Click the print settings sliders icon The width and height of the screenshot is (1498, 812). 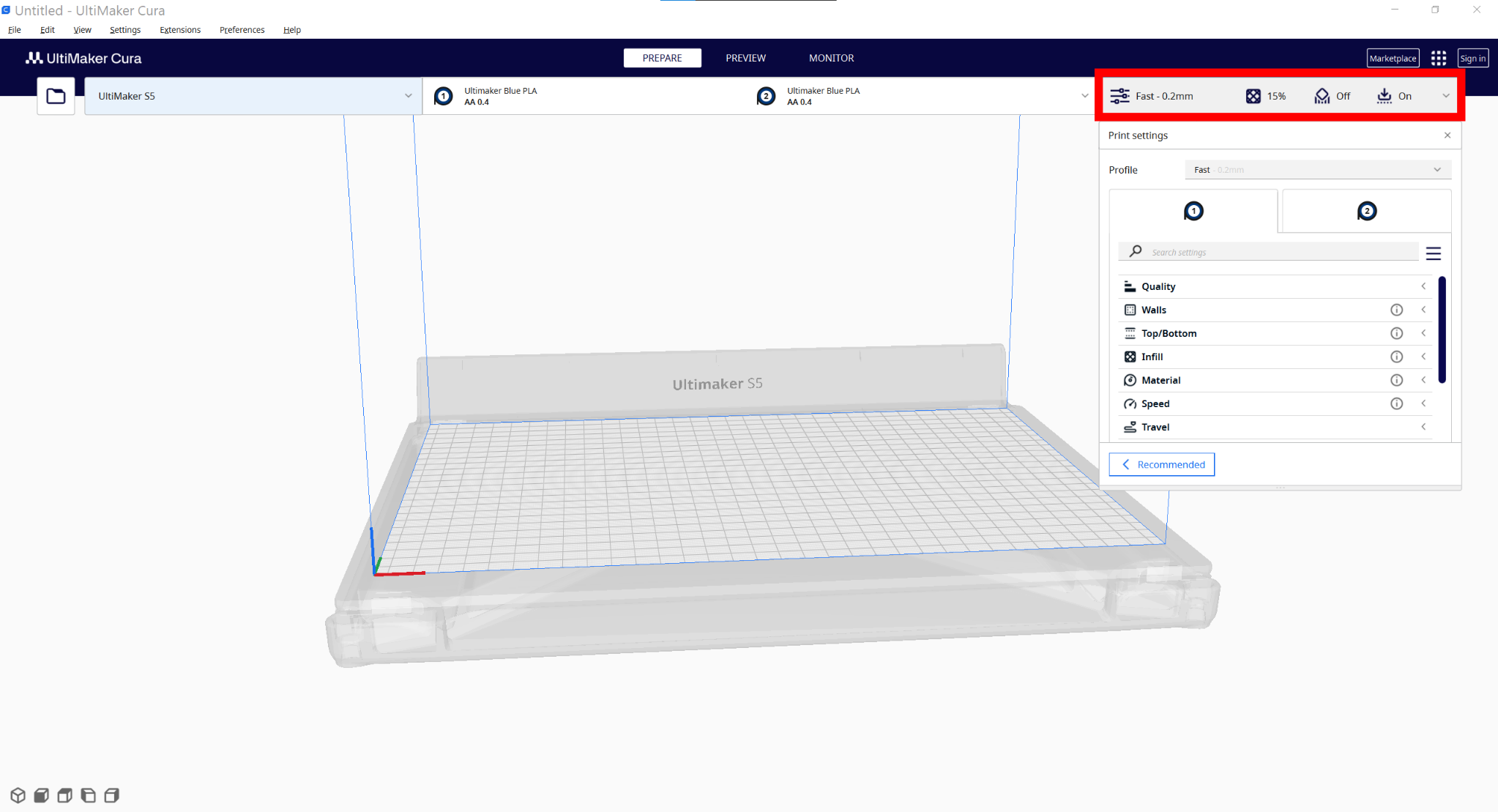[1119, 96]
